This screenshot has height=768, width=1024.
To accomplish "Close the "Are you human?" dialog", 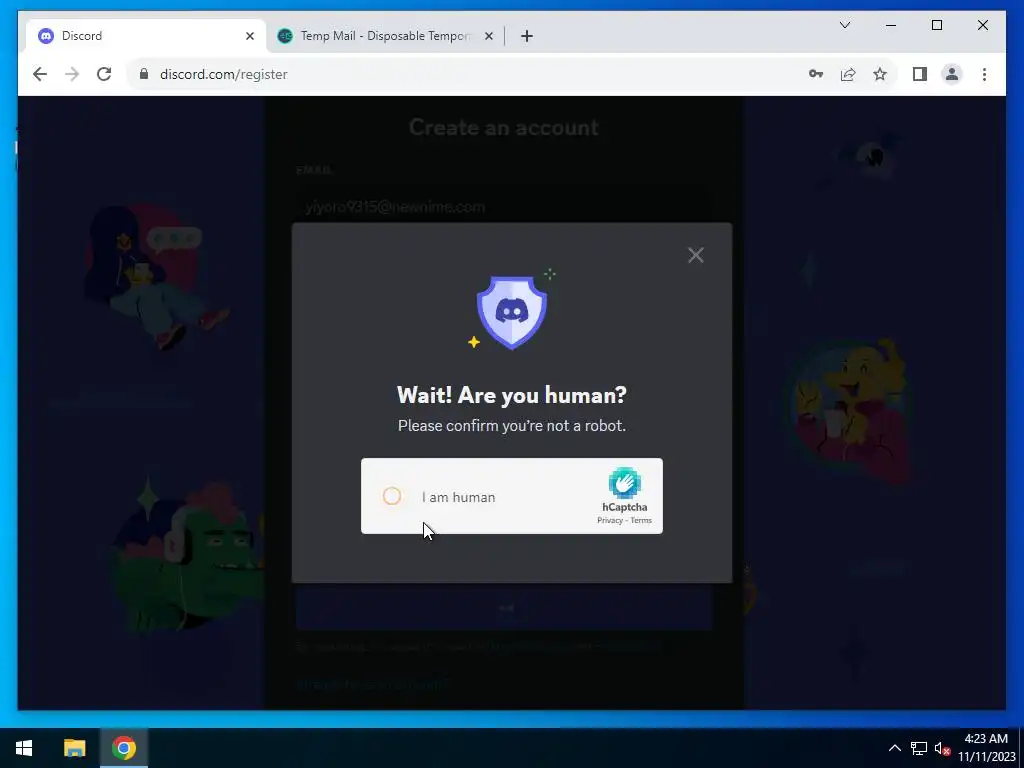I will click(696, 255).
